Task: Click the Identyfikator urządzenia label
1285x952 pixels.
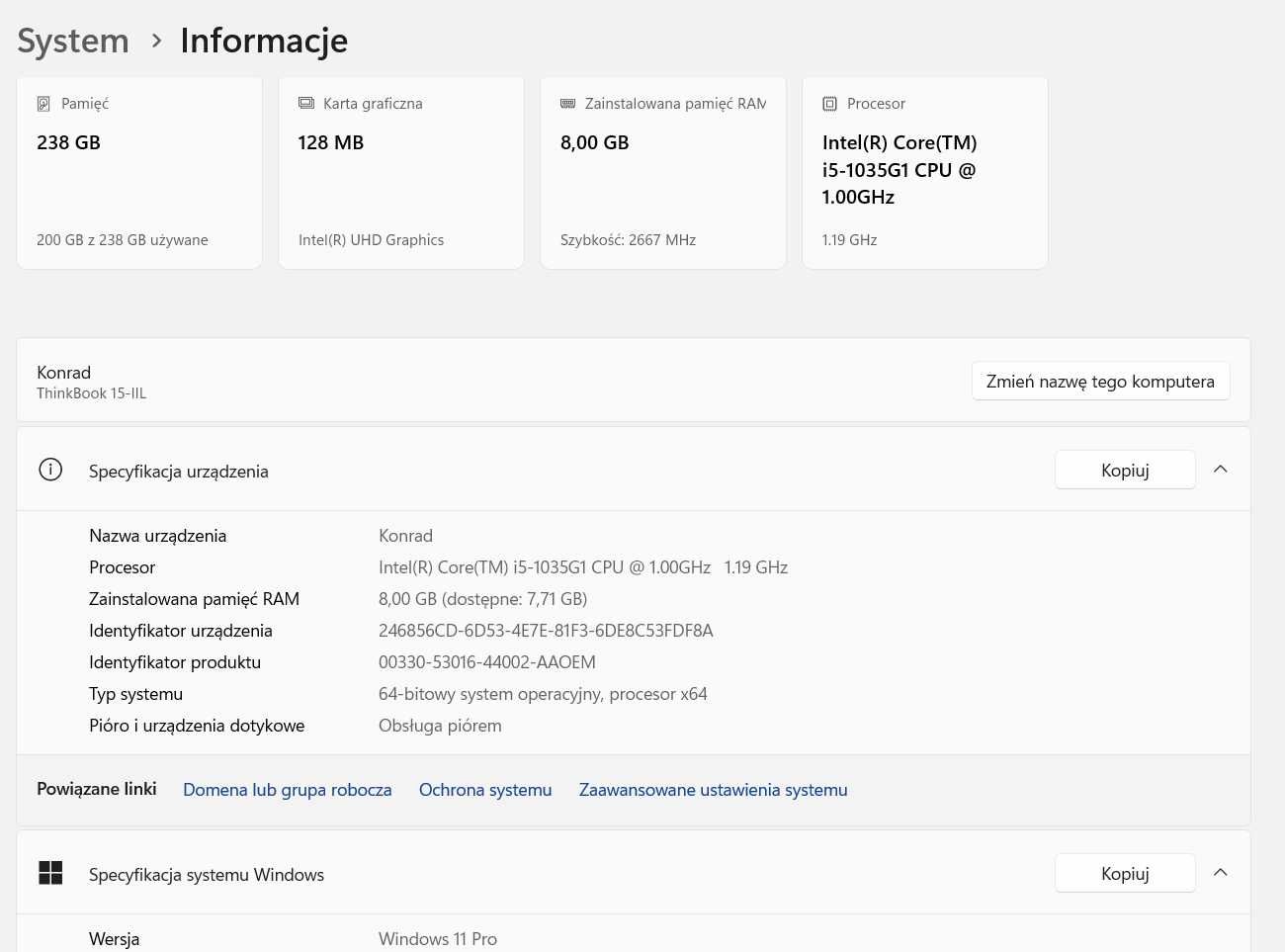Action: pyautogui.click(x=181, y=631)
